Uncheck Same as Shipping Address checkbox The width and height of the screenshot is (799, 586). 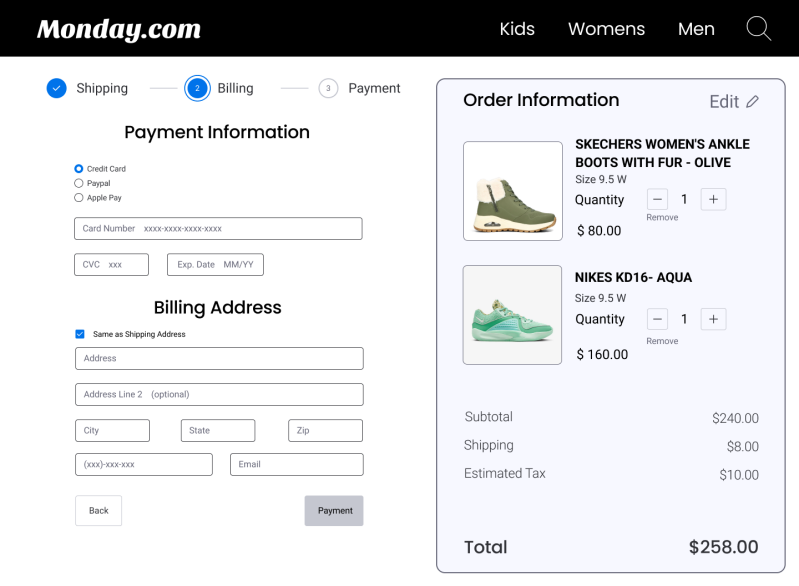tap(80, 334)
